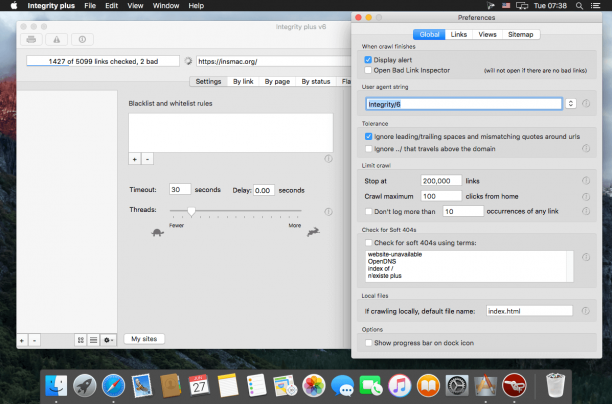This screenshot has width=612, height=404.
Task: Click the list view icon in sidebar footer
Action: 93,340
